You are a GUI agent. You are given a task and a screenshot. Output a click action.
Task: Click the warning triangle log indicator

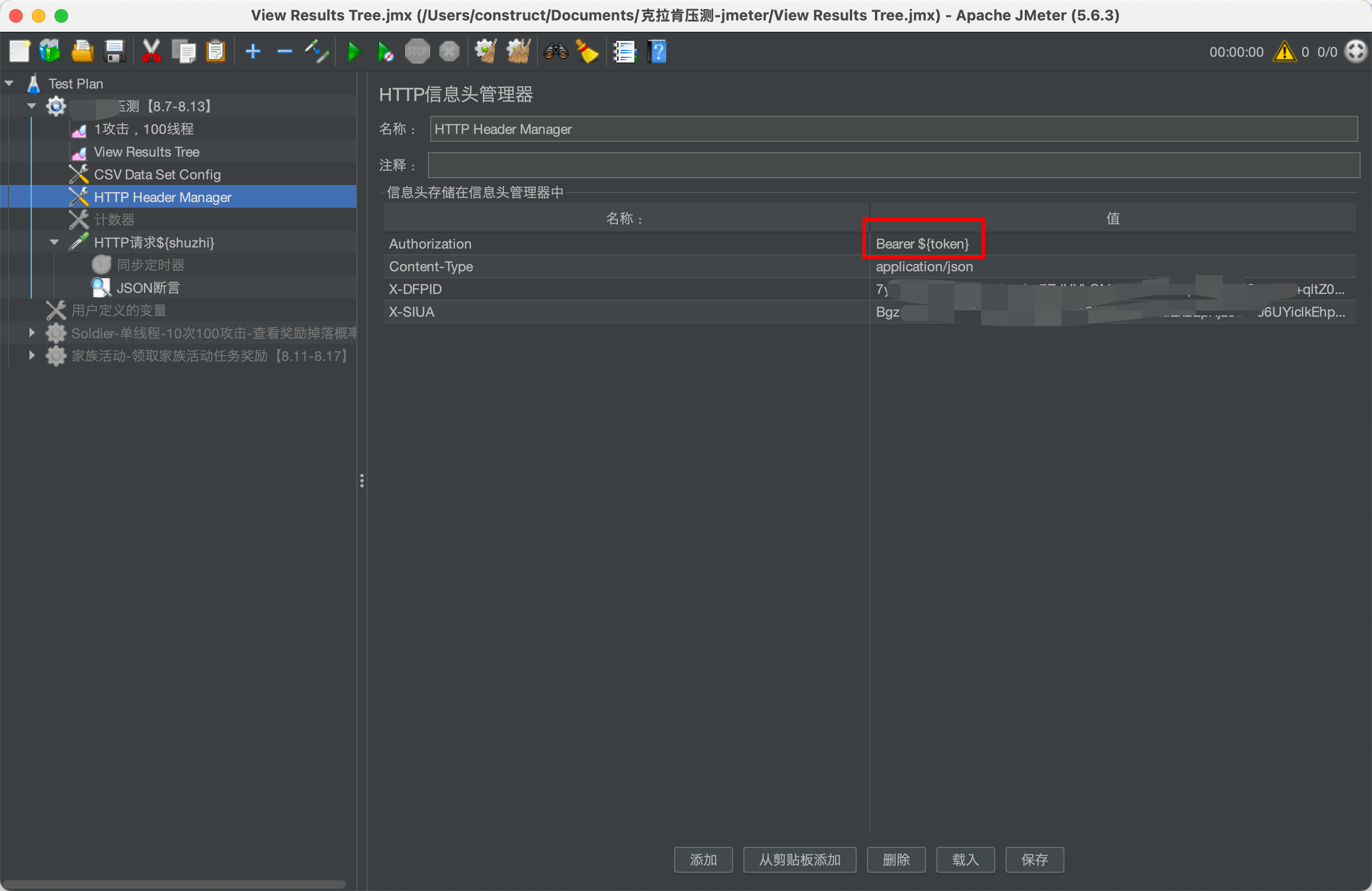(1285, 51)
